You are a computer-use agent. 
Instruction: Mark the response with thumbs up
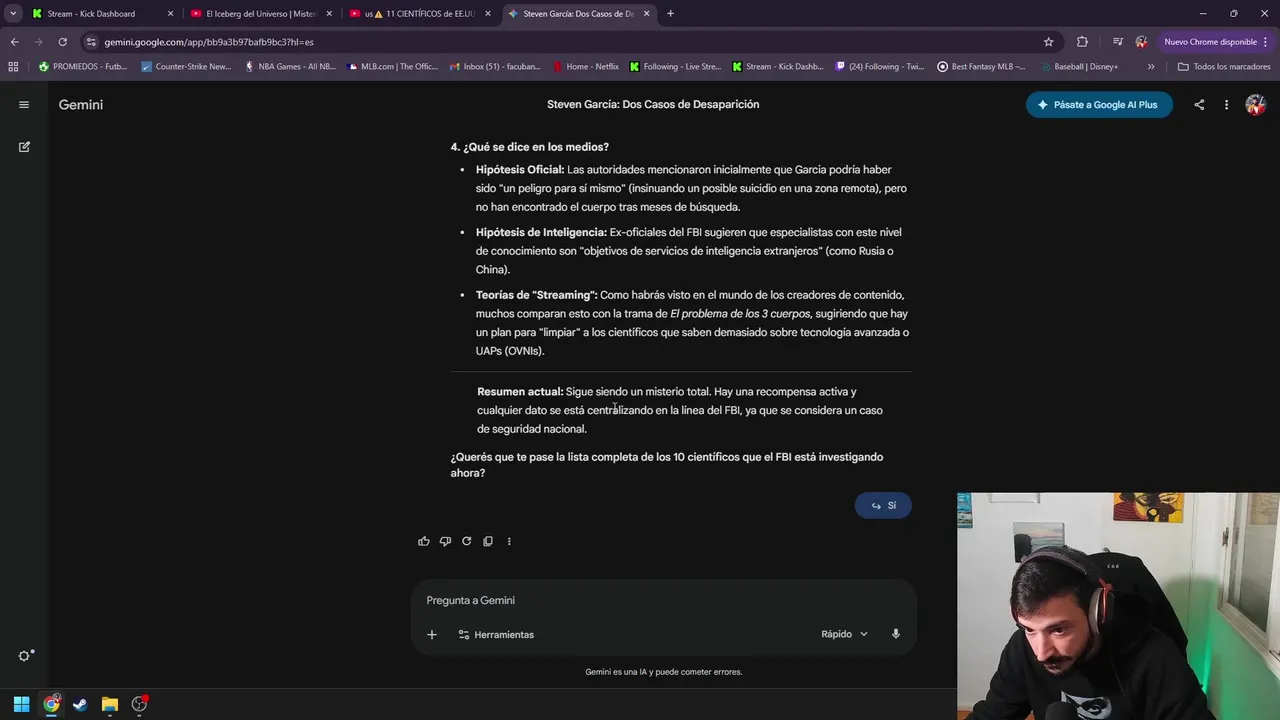pyautogui.click(x=424, y=541)
